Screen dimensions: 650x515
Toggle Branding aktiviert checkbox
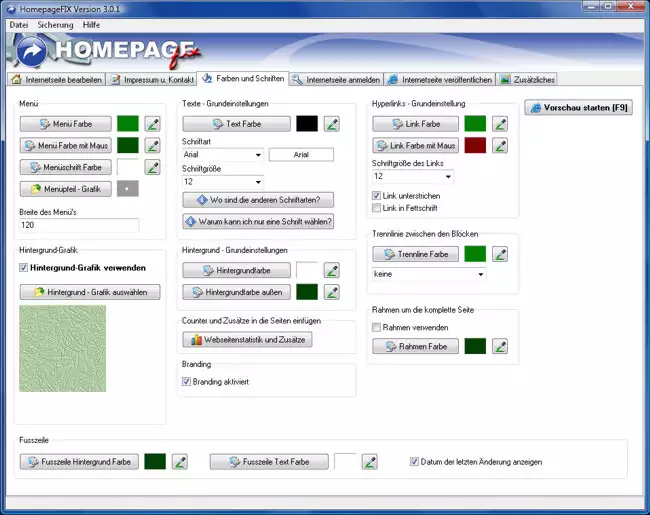click(x=187, y=381)
